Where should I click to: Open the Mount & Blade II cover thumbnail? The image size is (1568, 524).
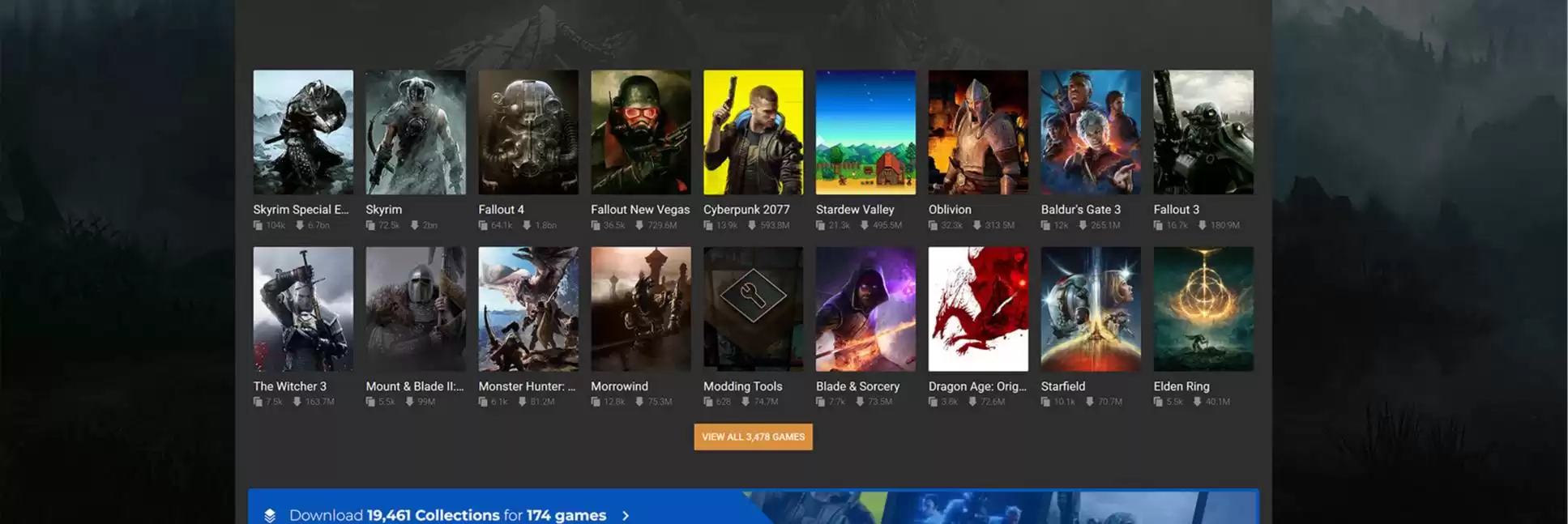click(x=416, y=309)
